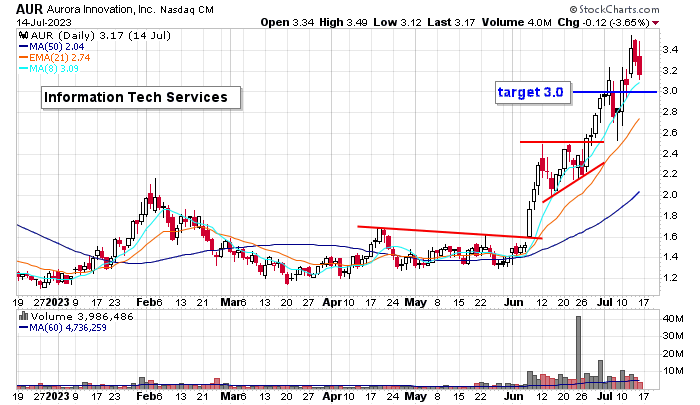The height and width of the screenshot is (405, 700).
Task: Click the Jul label on price chart axis
Action: pos(604,302)
